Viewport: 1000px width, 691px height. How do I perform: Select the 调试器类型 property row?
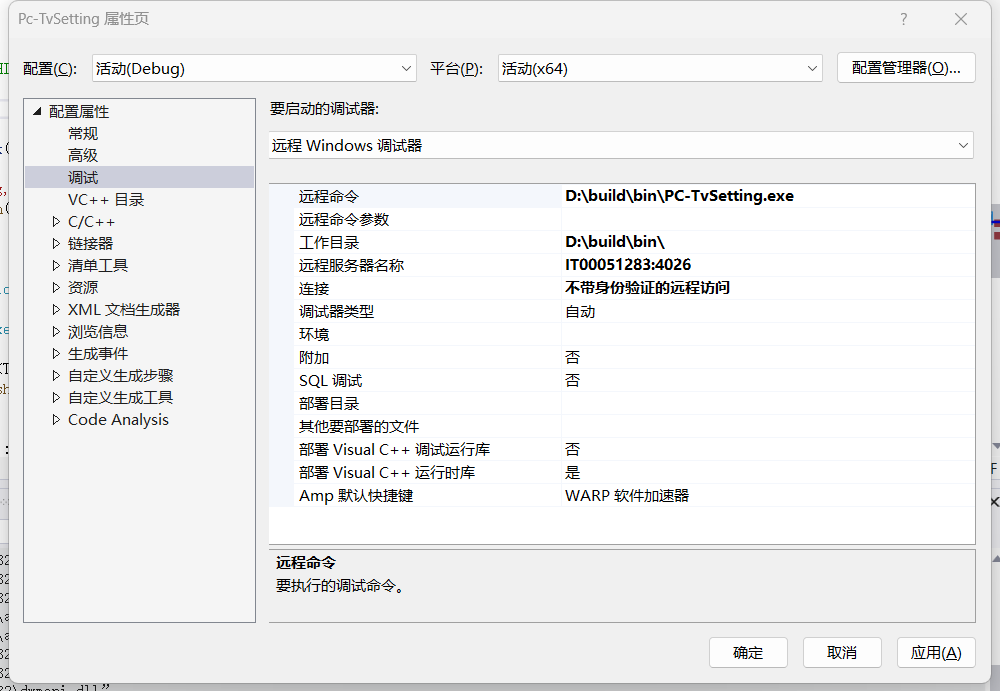(x=336, y=311)
